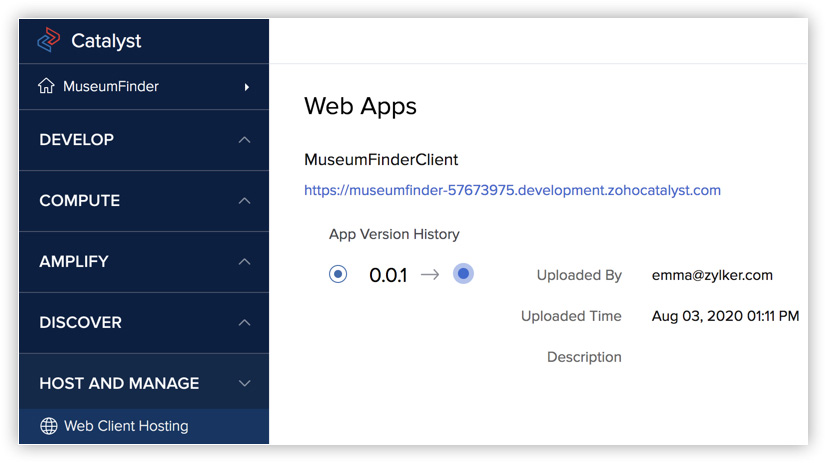This screenshot has width=826, height=463.
Task: Click the 0.0.1 version number
Action: (388, 275)
